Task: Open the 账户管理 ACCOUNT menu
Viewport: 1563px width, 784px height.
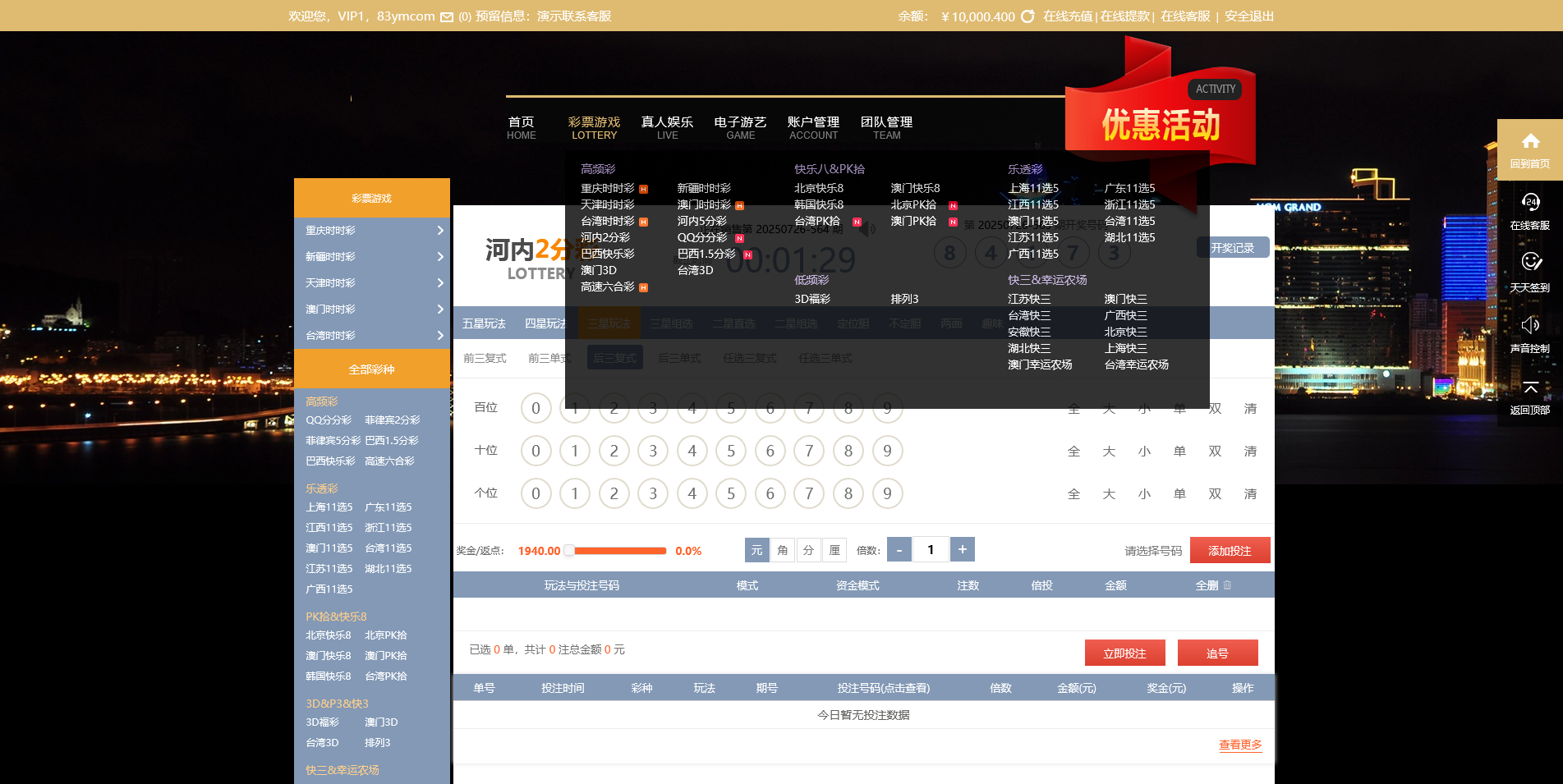Action: coord(813,127)
